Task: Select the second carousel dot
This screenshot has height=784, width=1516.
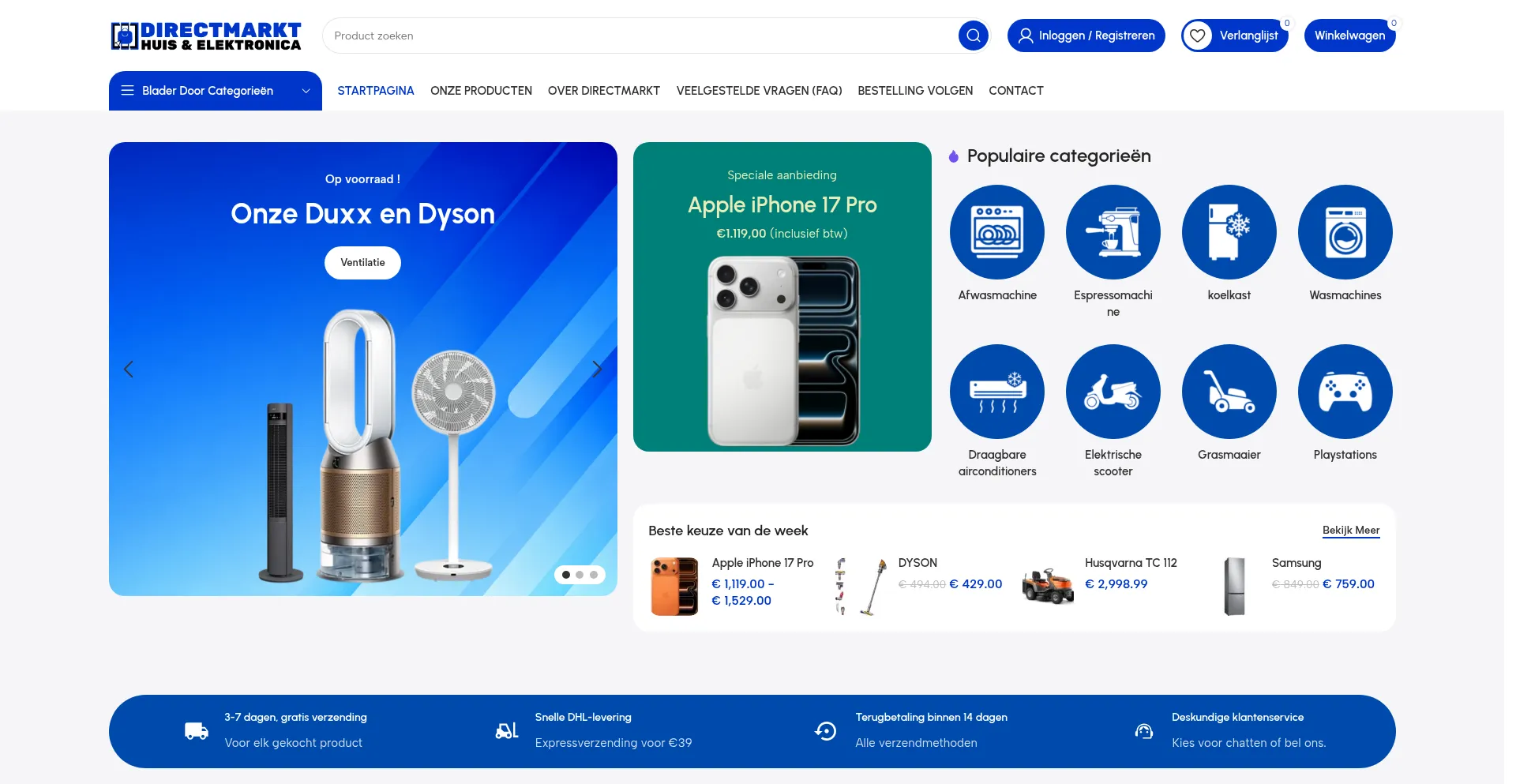Action: tap(580, 575)
